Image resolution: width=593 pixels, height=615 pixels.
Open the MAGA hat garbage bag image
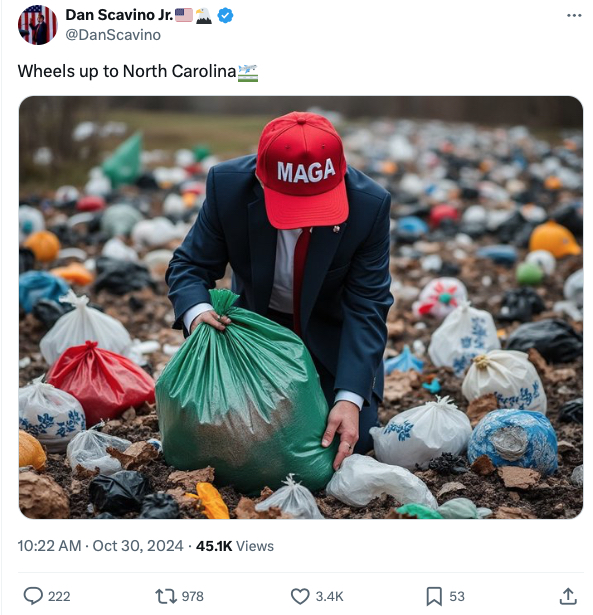click(x=301, y=307)
